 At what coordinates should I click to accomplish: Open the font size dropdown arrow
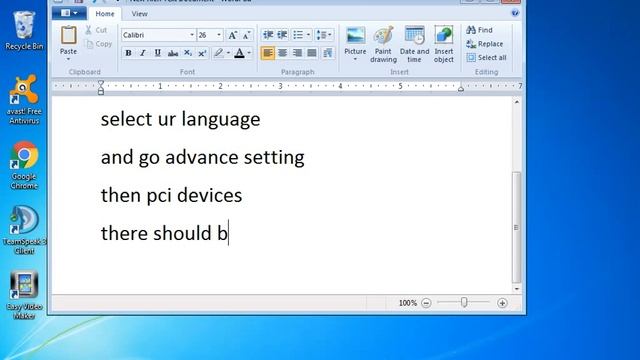[x=219, y=35]
